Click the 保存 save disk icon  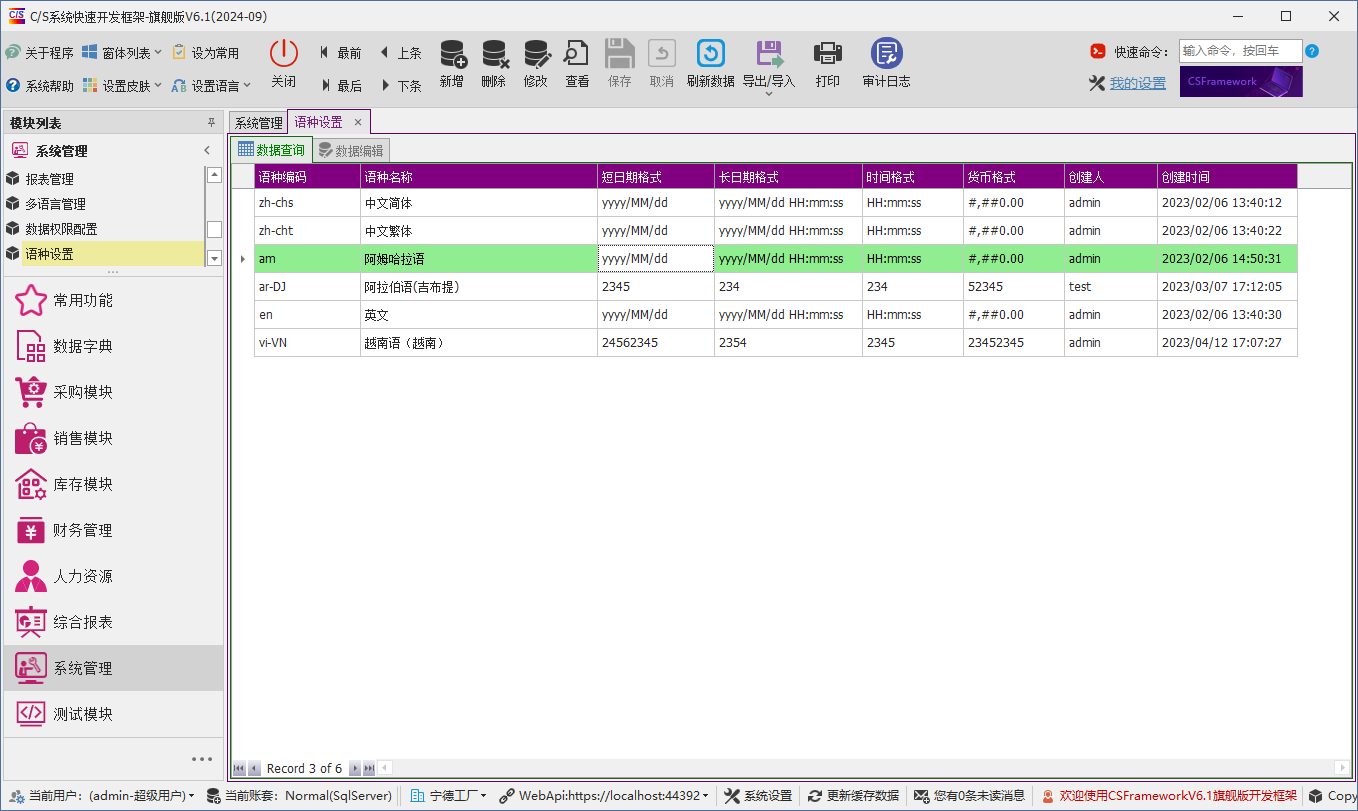tap(620, 53)
